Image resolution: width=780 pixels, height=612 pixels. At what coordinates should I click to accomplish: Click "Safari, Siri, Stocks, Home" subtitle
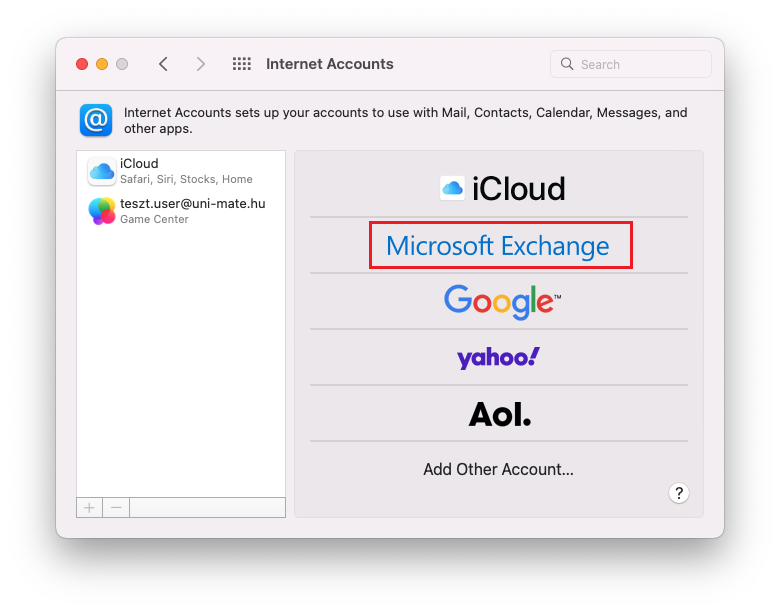[186, 179]
